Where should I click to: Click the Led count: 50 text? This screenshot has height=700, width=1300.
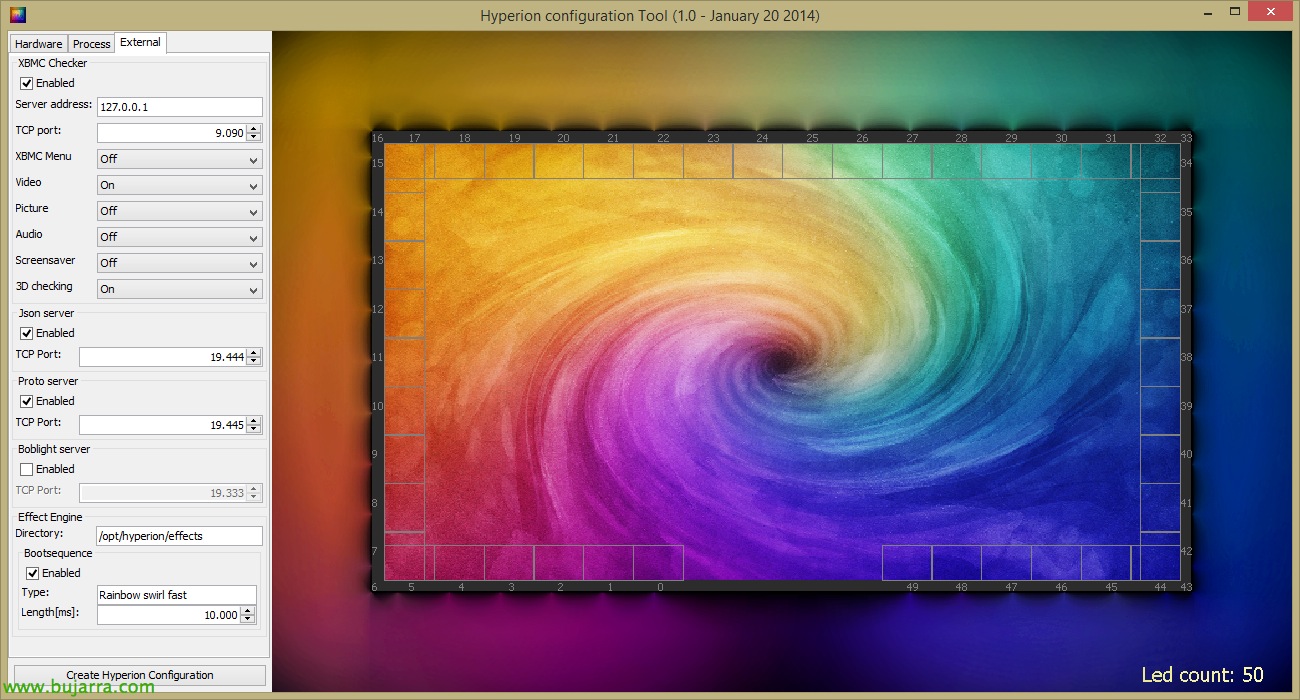[1202, 675]
